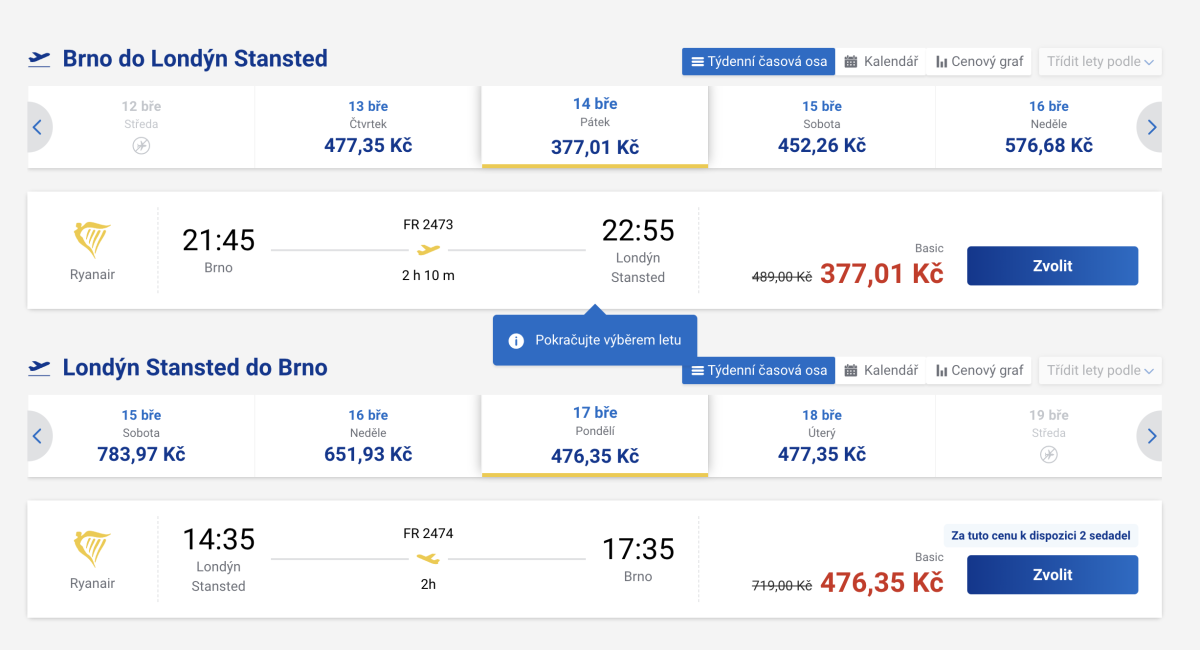Click the Ryanair logo on flight FR 2473
This screenshot has height=650, width=1200.
[92, 240]
